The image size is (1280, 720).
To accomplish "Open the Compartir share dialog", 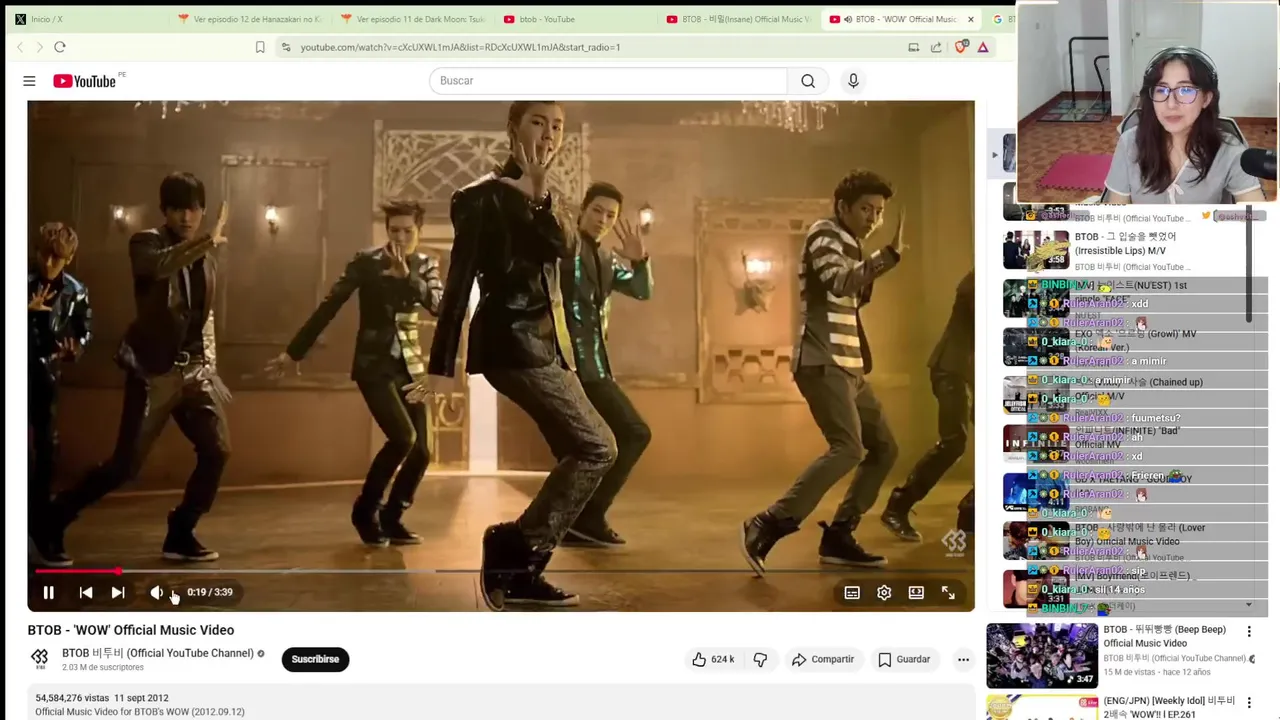I will (823, 659).
